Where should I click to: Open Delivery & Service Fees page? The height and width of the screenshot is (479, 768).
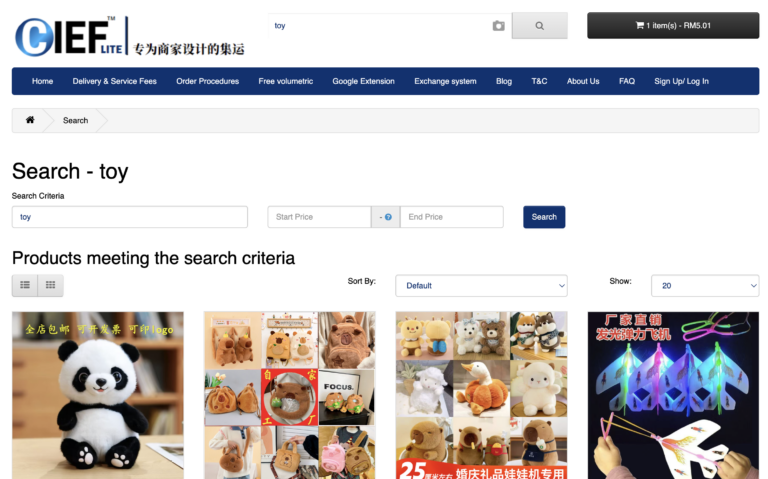pyautogui.click(x=115, y=81)
